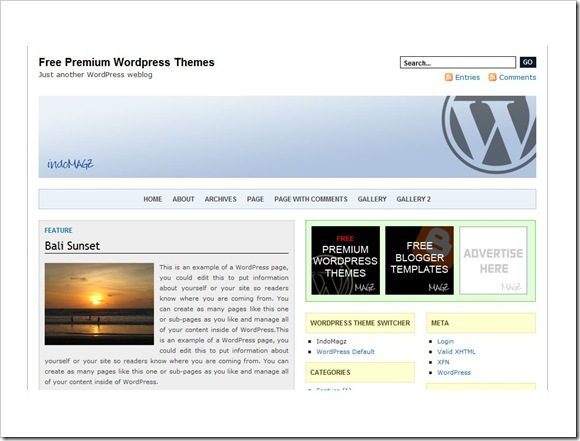
Task: Open the Free Blogger Templates ad
Action: [419, 260]
